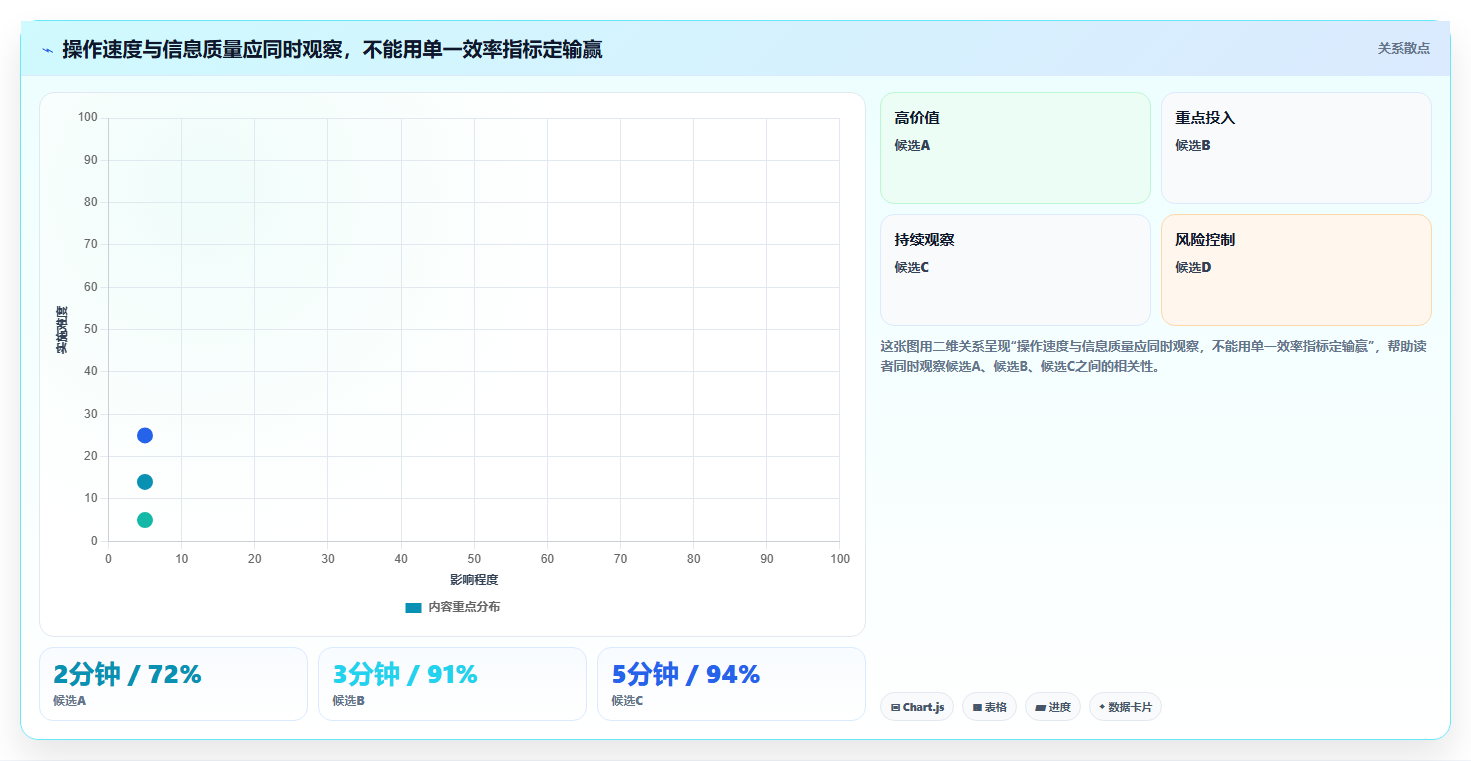1471x761 pixels.
Task: Toggle the 内容重点分布 legend entry
Action: (x=453, y=607)
